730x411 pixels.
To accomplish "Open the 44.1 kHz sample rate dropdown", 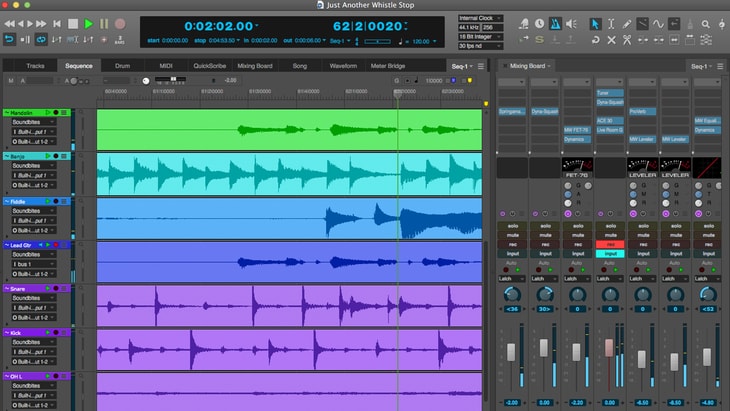I will click(469, 27).
